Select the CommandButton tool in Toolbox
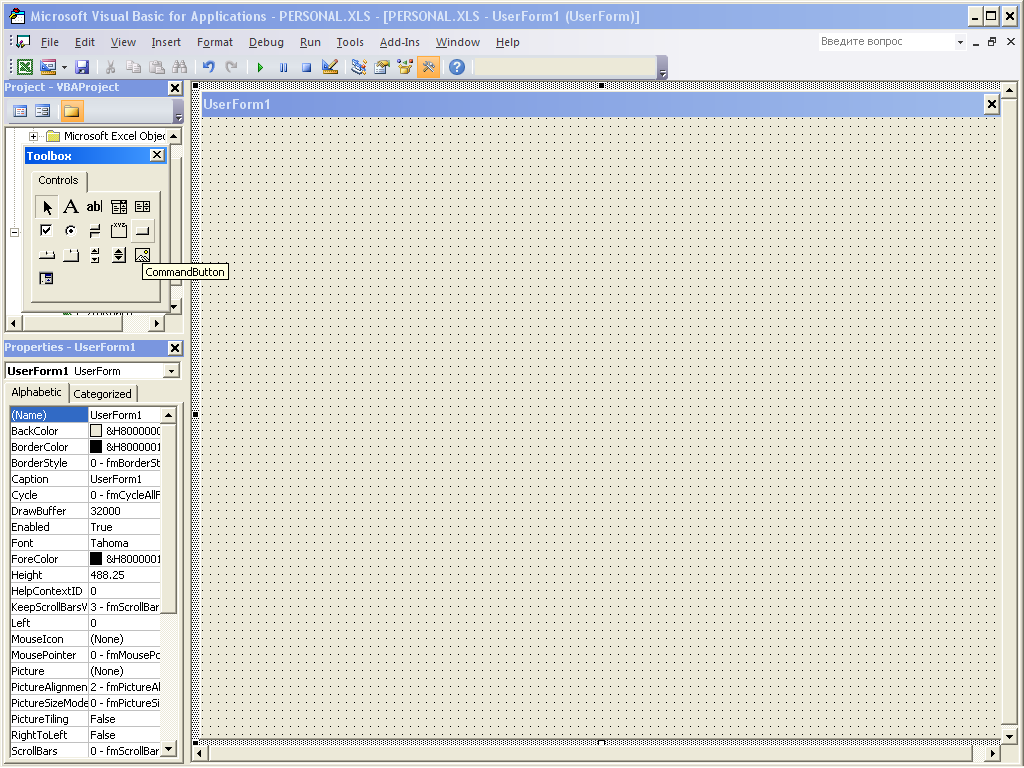The height and width of the screenshot is (768, 1024). 142,231
